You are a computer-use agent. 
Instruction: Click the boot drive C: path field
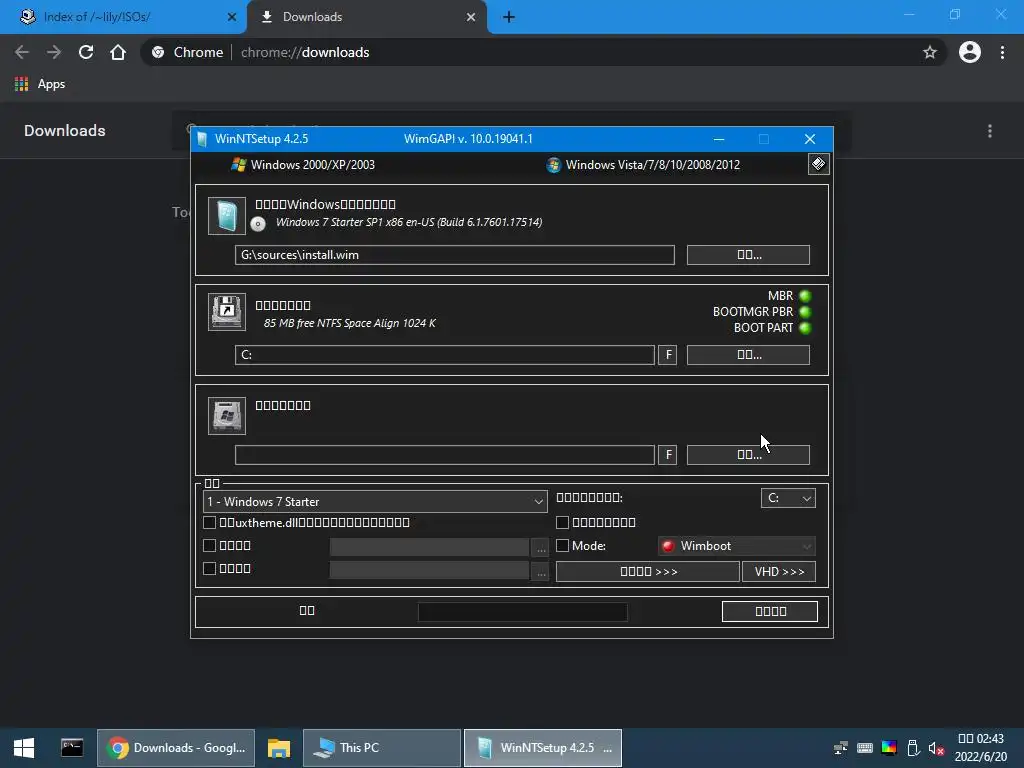445,355
